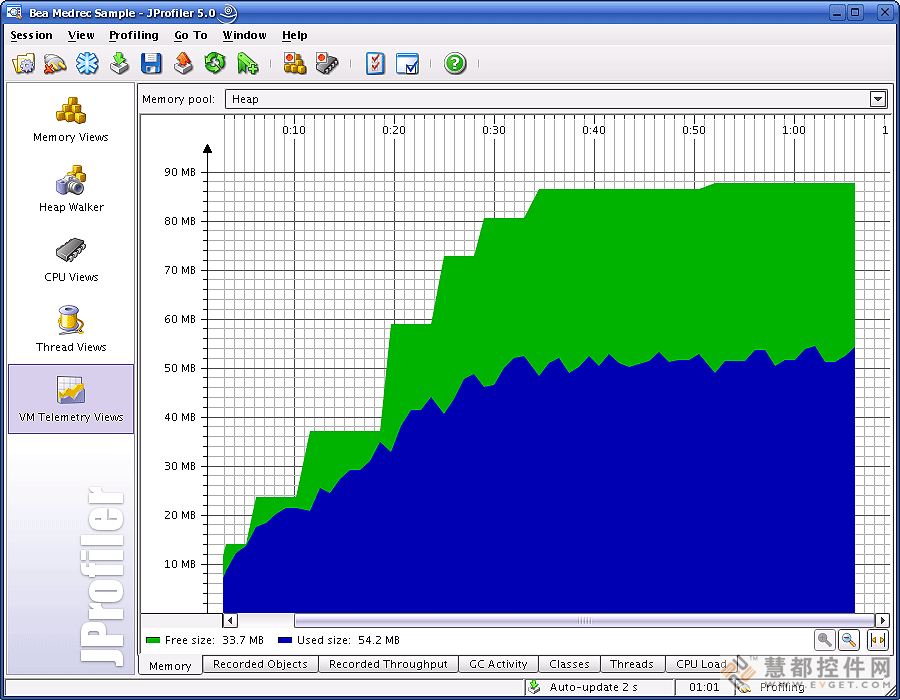Open the Profiling menu
The image size is (900, 700).
pyautogui.click(x=133, y=35)
